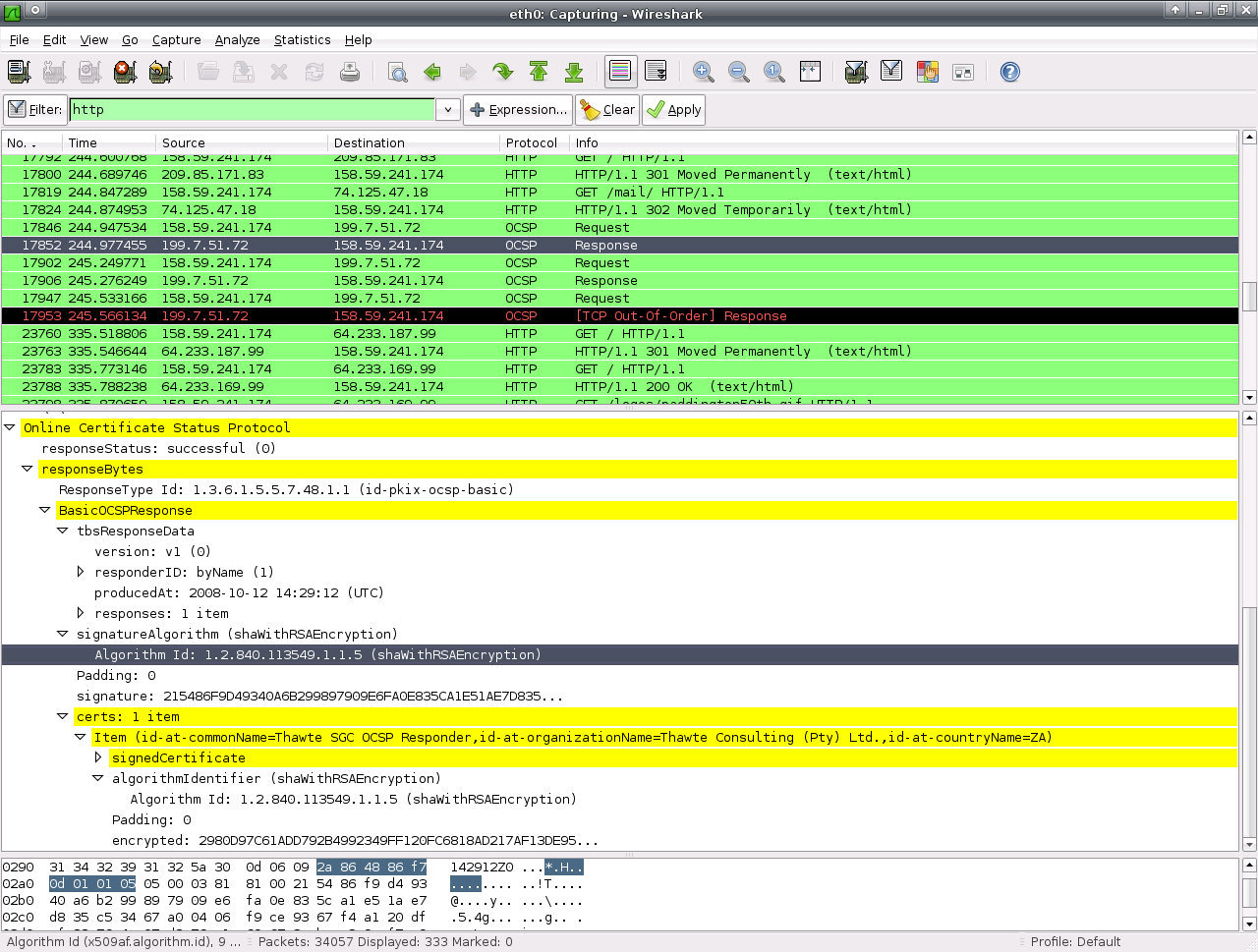Image resolution: width=1258 pixels, height=952 pixels.
Task: Expand the responderID: byName node
Action: pos(81,572)
